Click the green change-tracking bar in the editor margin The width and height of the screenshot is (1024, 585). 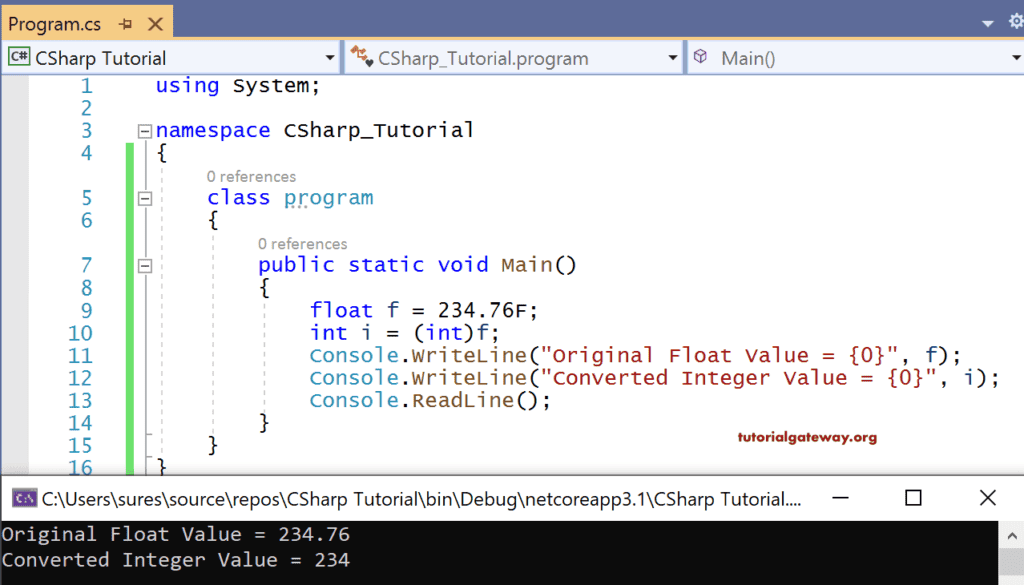click(129, 300)
